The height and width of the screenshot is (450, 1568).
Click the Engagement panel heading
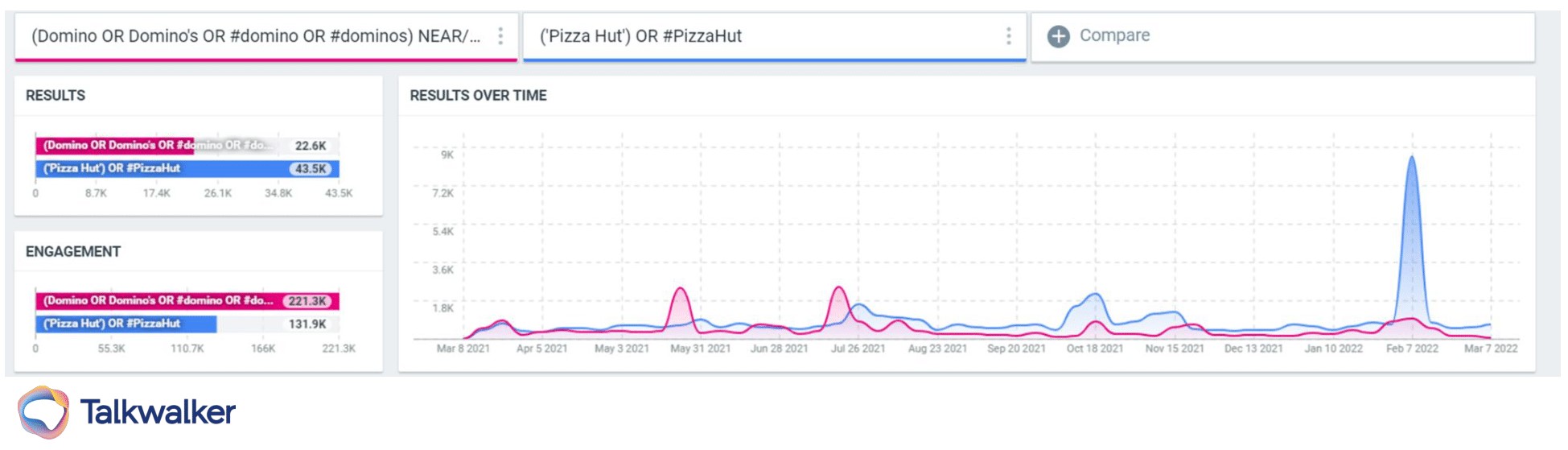click(x=73, y=252)
